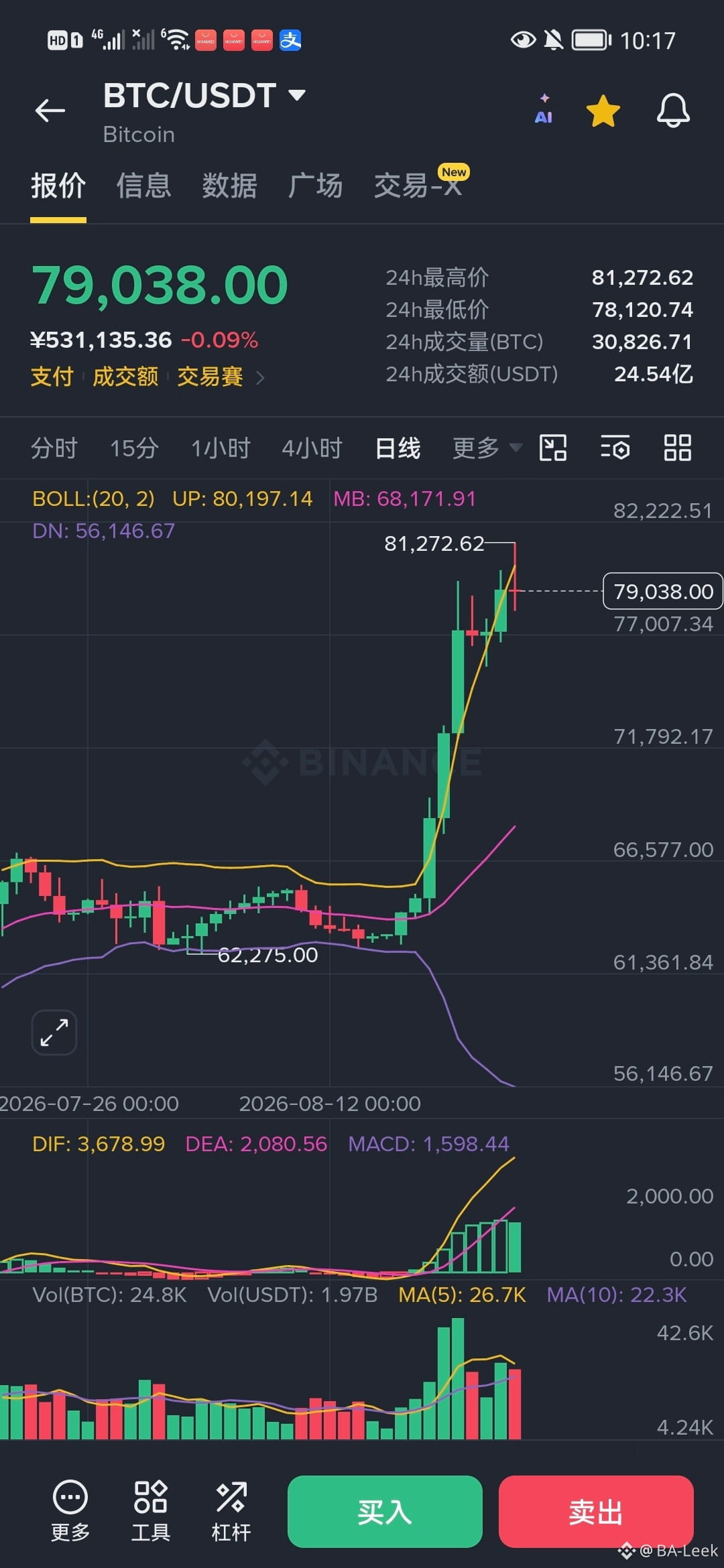724x1568 pixels.
Task: Toggle the yellow favorite star
Action: (x=603, y=111)
